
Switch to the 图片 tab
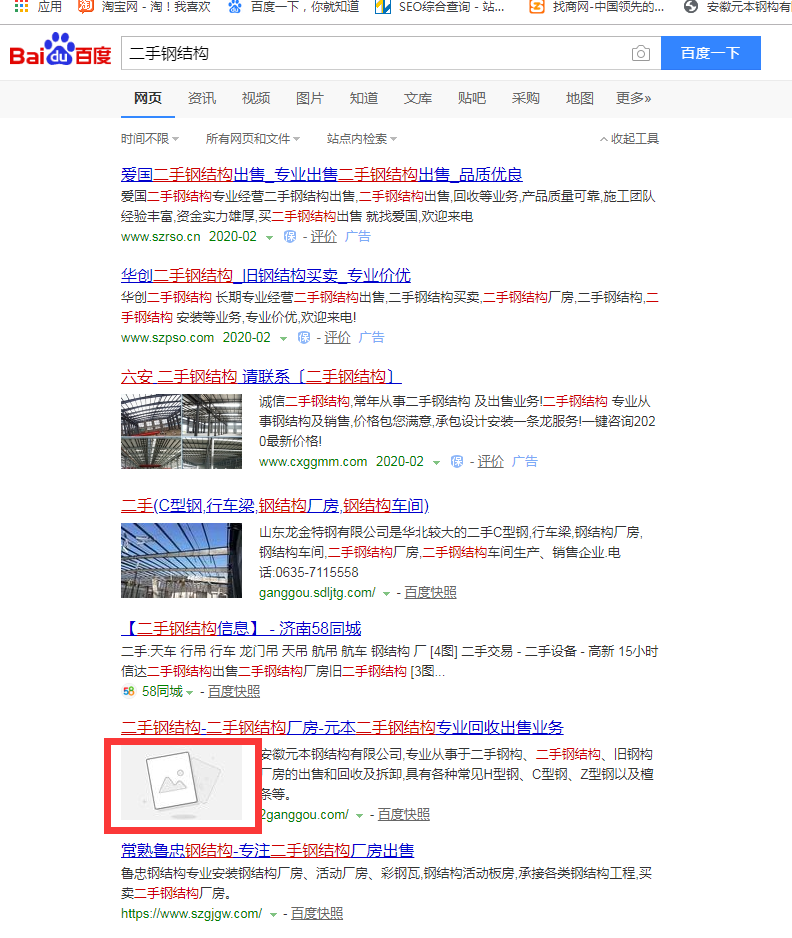(309, 98)
